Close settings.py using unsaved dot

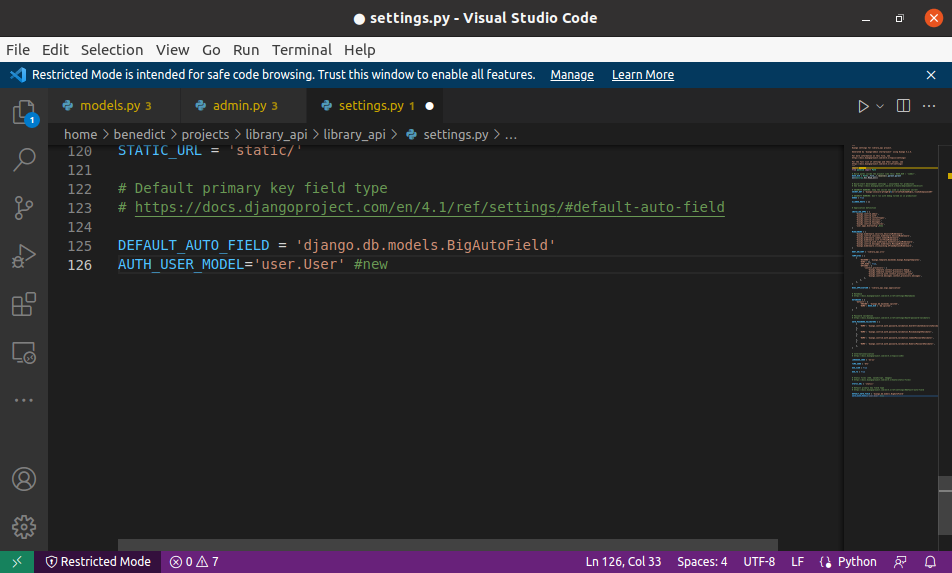tap(429, 106)
